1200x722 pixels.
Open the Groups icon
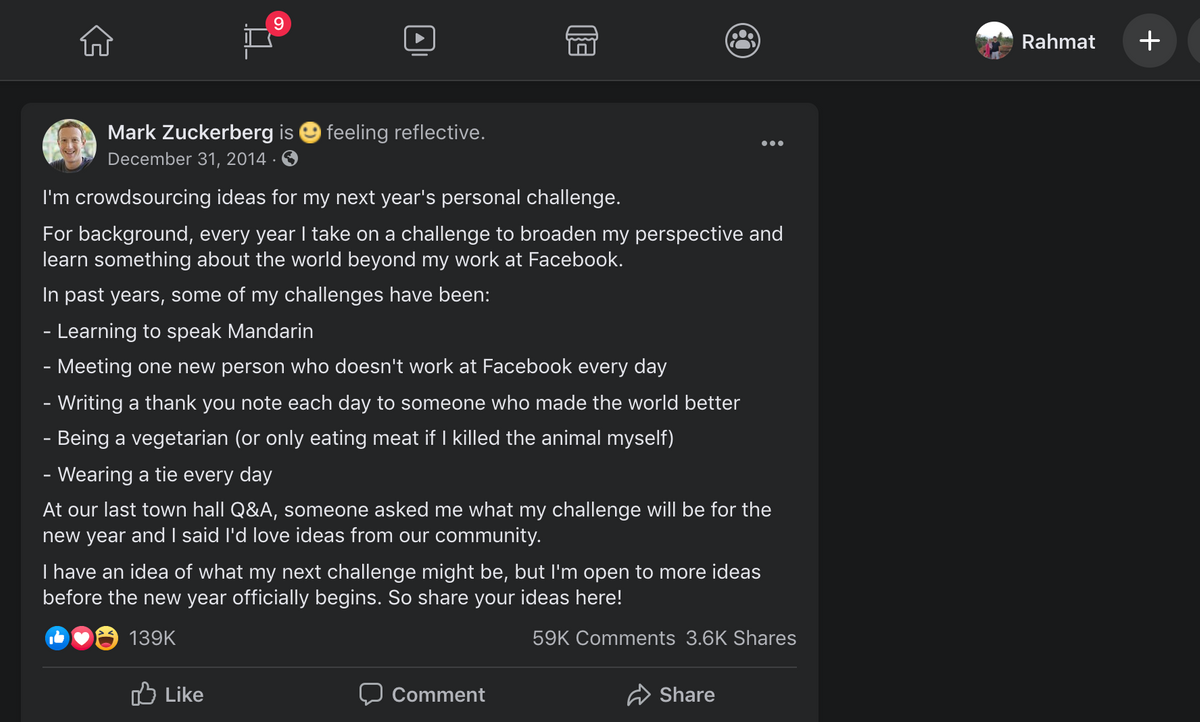742,41
